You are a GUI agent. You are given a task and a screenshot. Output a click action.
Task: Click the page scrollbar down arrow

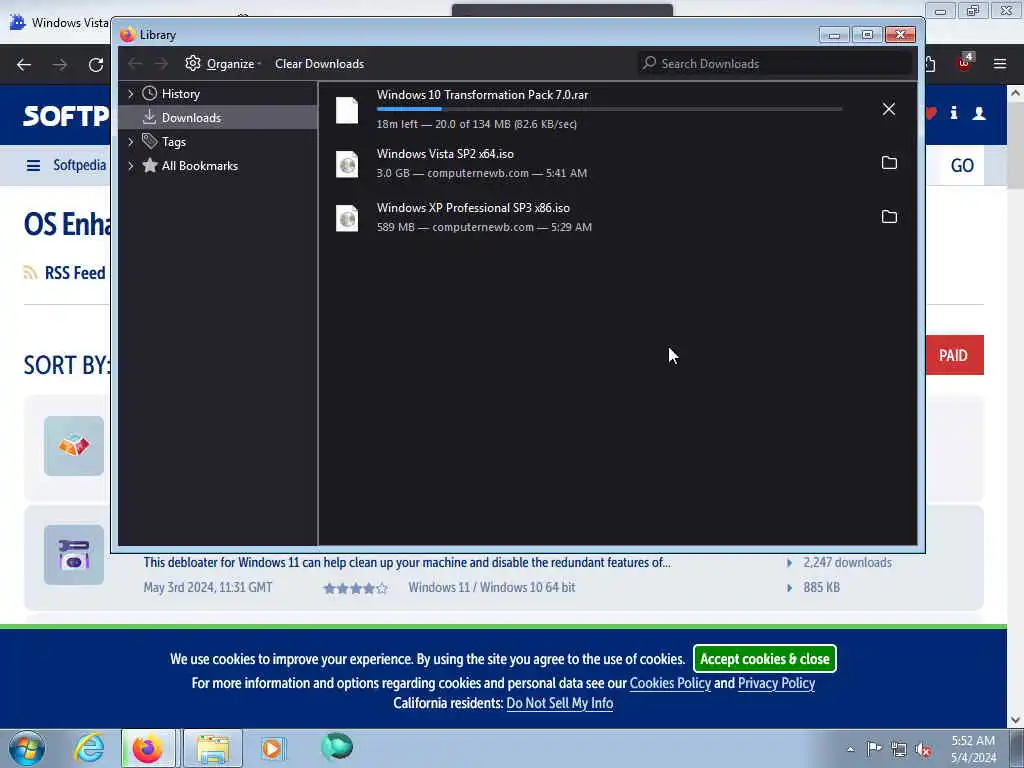tap(1015, 720)
